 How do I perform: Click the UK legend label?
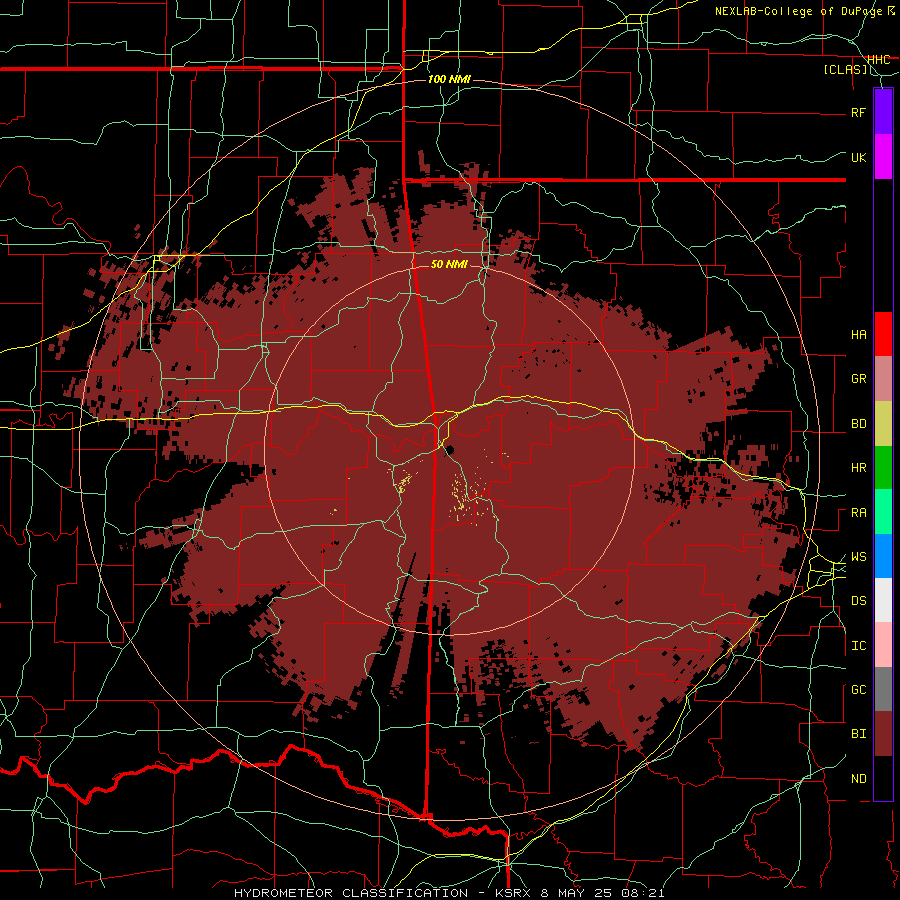pyautogui.click(x=858, y=157)
